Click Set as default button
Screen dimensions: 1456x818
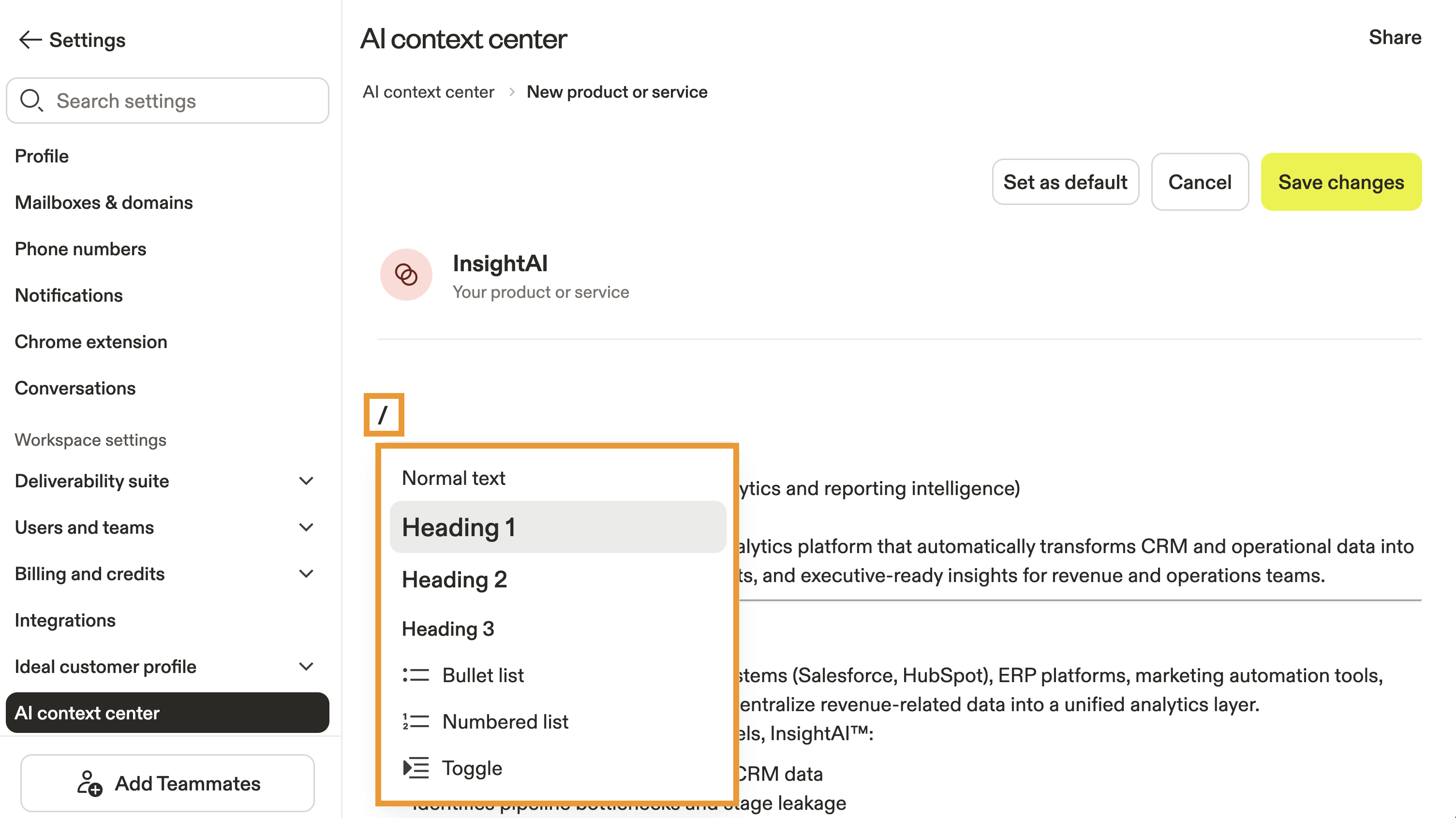(1065, 182)
